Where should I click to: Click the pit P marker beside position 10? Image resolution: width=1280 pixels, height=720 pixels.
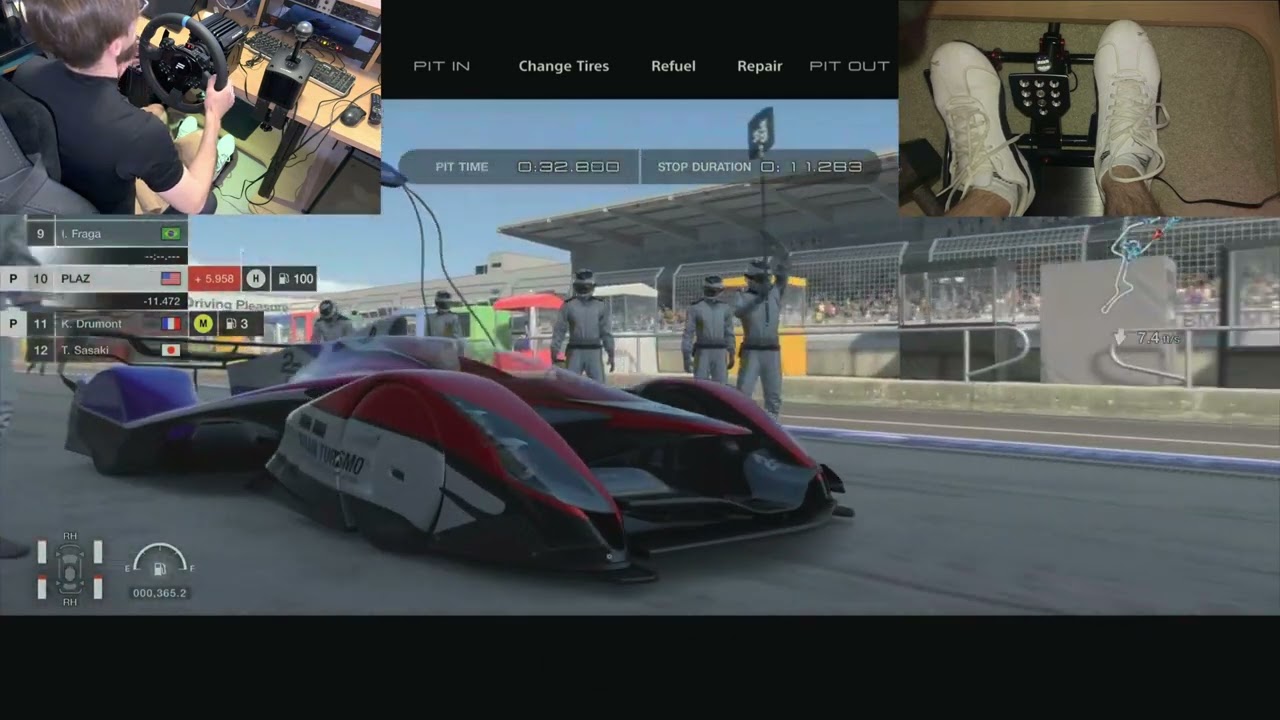click(x=13, y=279)
